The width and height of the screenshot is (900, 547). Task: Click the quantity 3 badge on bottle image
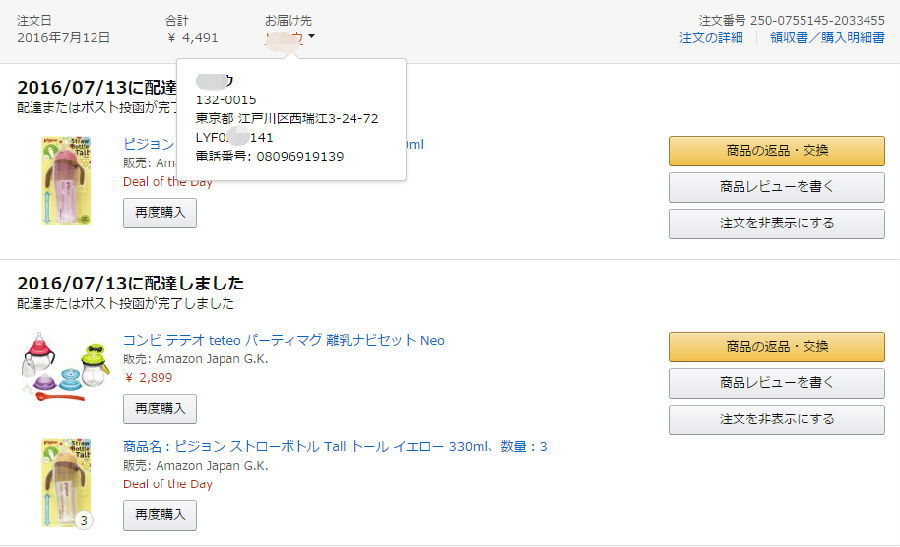coord(84,520)
